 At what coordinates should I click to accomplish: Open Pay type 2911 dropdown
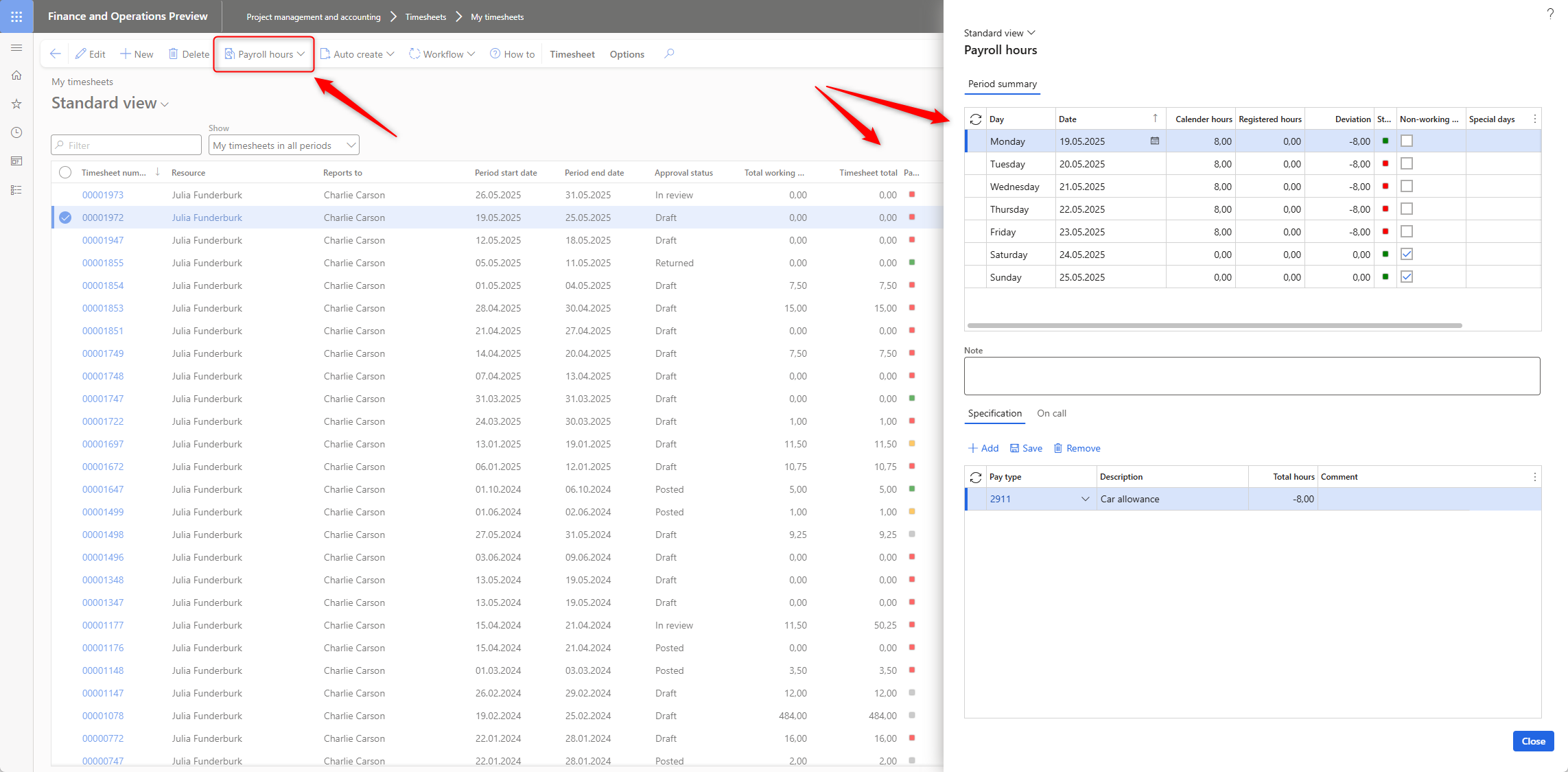coord(1085,500)
